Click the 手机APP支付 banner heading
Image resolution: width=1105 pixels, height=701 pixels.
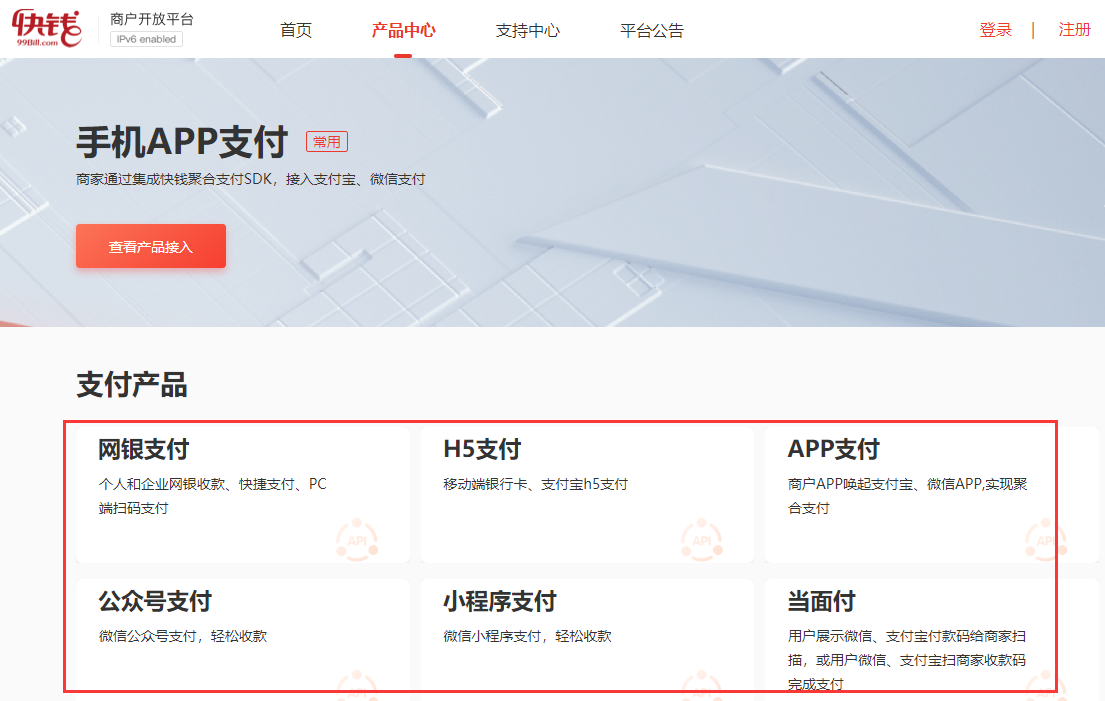point(182,142)
